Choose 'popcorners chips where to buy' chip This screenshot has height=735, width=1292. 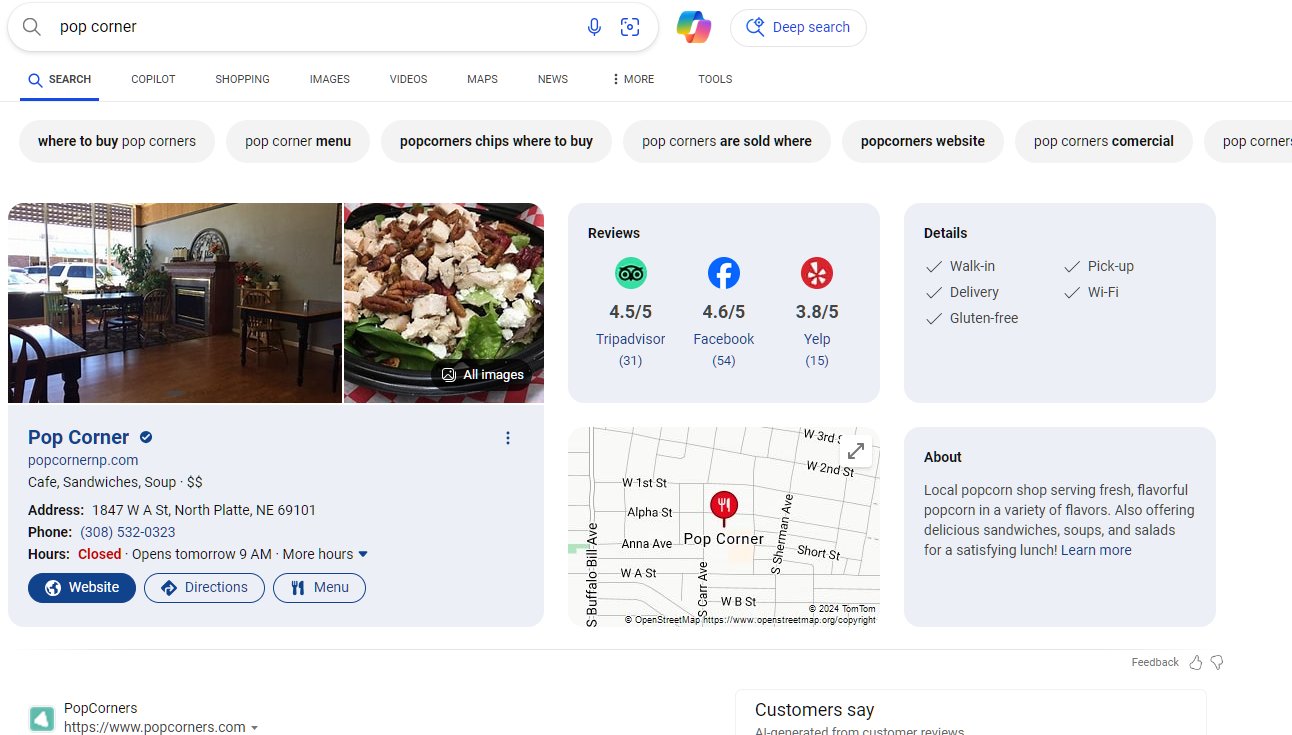(x=496, y=141)
